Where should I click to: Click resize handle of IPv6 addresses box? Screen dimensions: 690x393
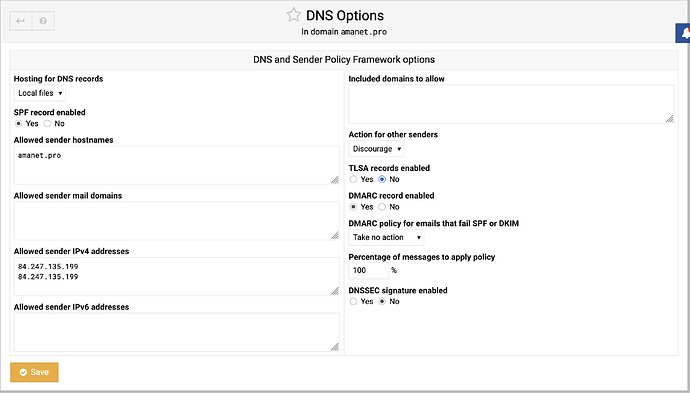[335, 347]
